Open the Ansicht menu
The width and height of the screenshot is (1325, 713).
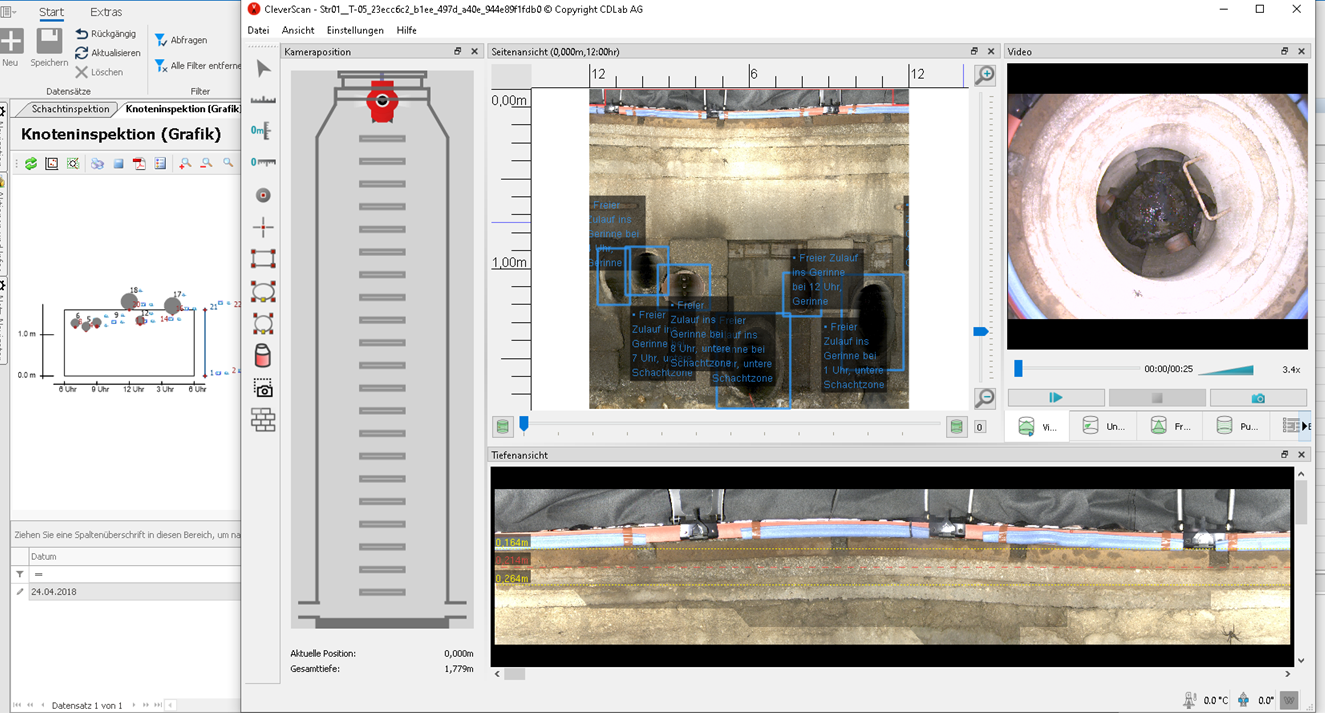click(x=298, y=30)
